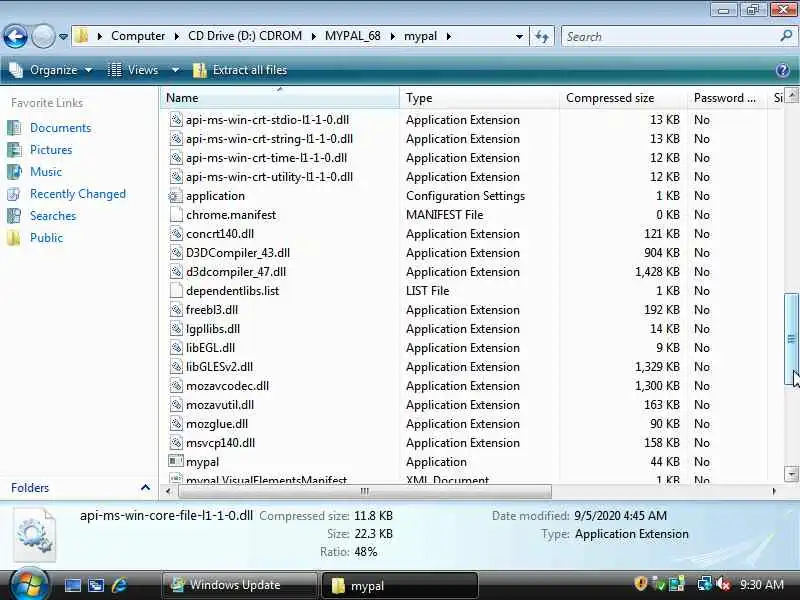Image resolution: width=800 pixels, height=600 pixels.
Task: Sort by Password column header
Action: [727, 97]
